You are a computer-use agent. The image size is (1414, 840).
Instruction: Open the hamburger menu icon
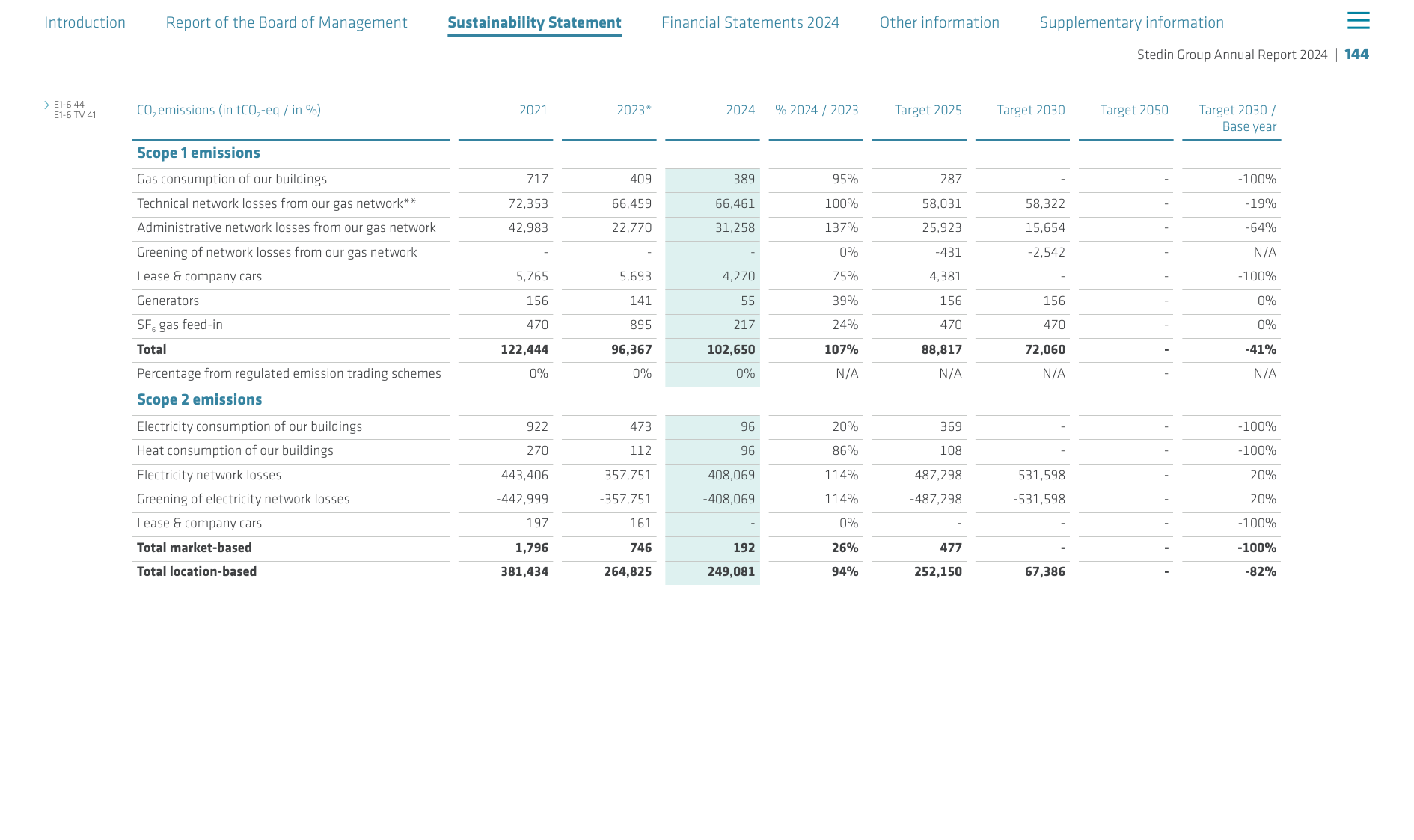(x=1358, y=21)
